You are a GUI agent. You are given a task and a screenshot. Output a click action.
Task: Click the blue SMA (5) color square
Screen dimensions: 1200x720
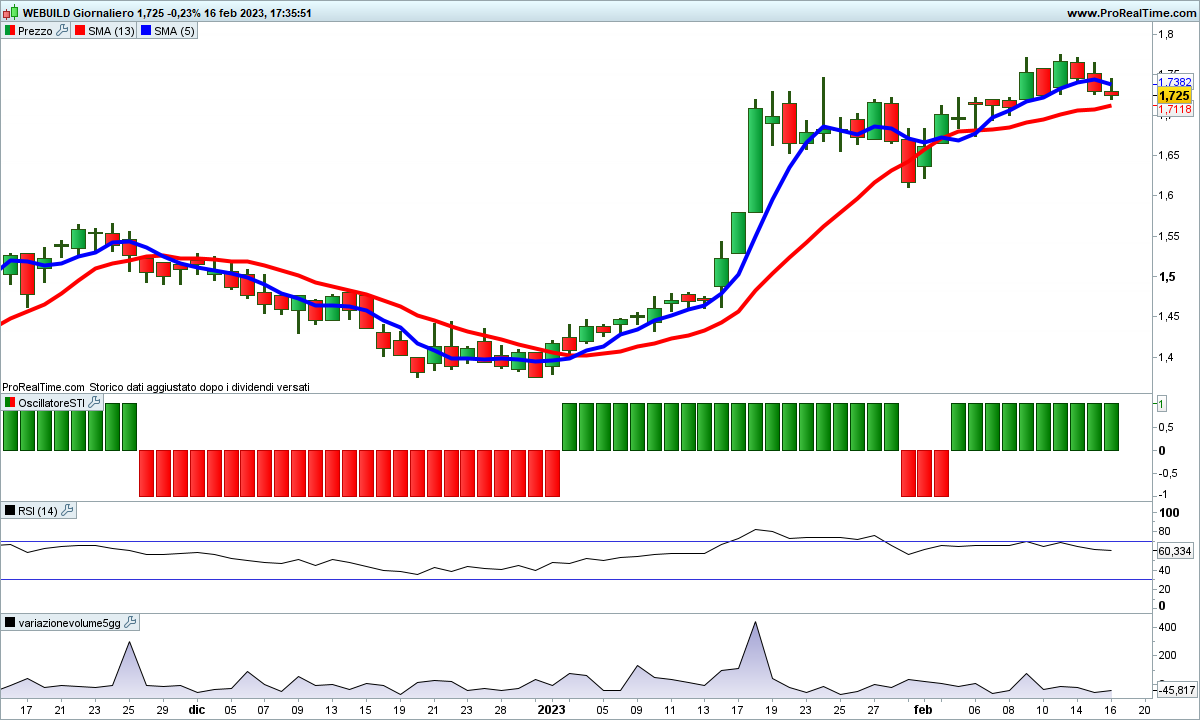(x=146, y=31)
